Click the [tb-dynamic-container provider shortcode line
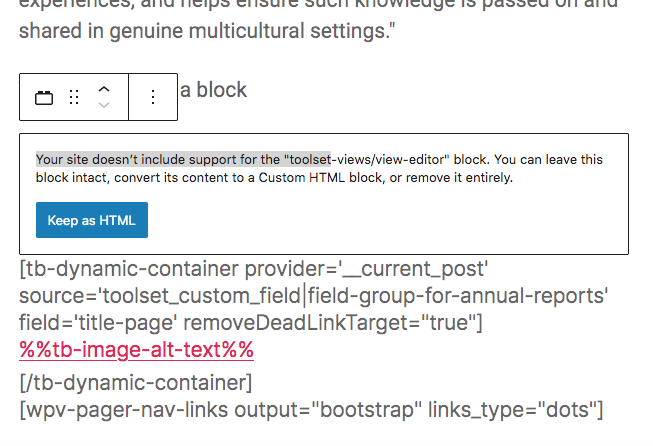 pyautogui.click(x=254, y=269)
